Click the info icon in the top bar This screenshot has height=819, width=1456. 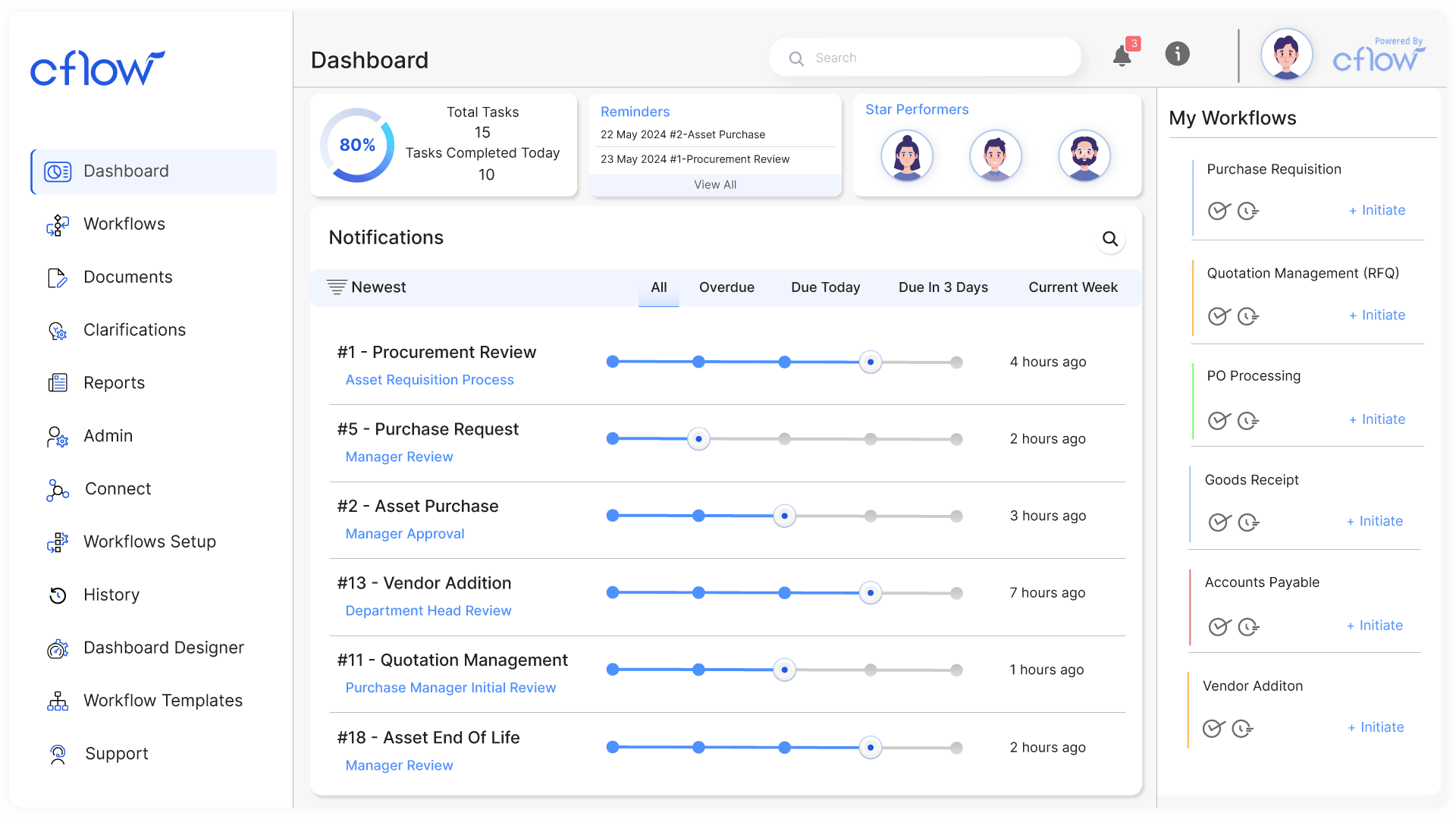(1177, 53)
